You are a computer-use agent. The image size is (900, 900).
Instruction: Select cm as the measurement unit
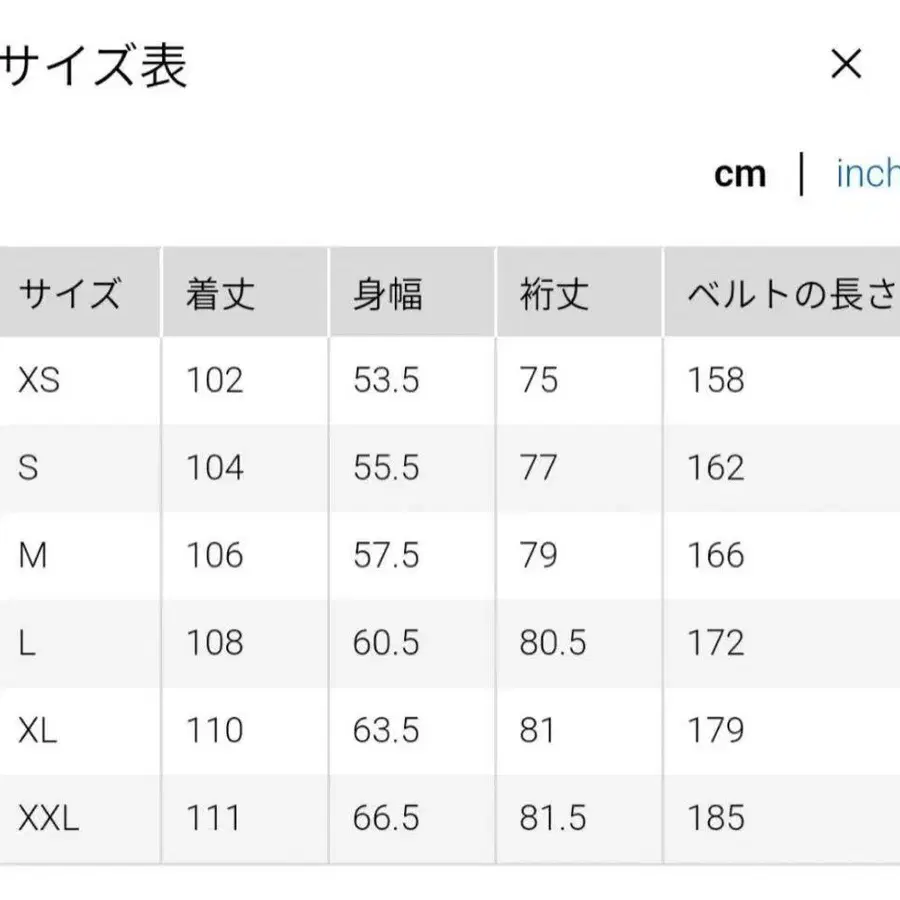(x=740, y=173)
